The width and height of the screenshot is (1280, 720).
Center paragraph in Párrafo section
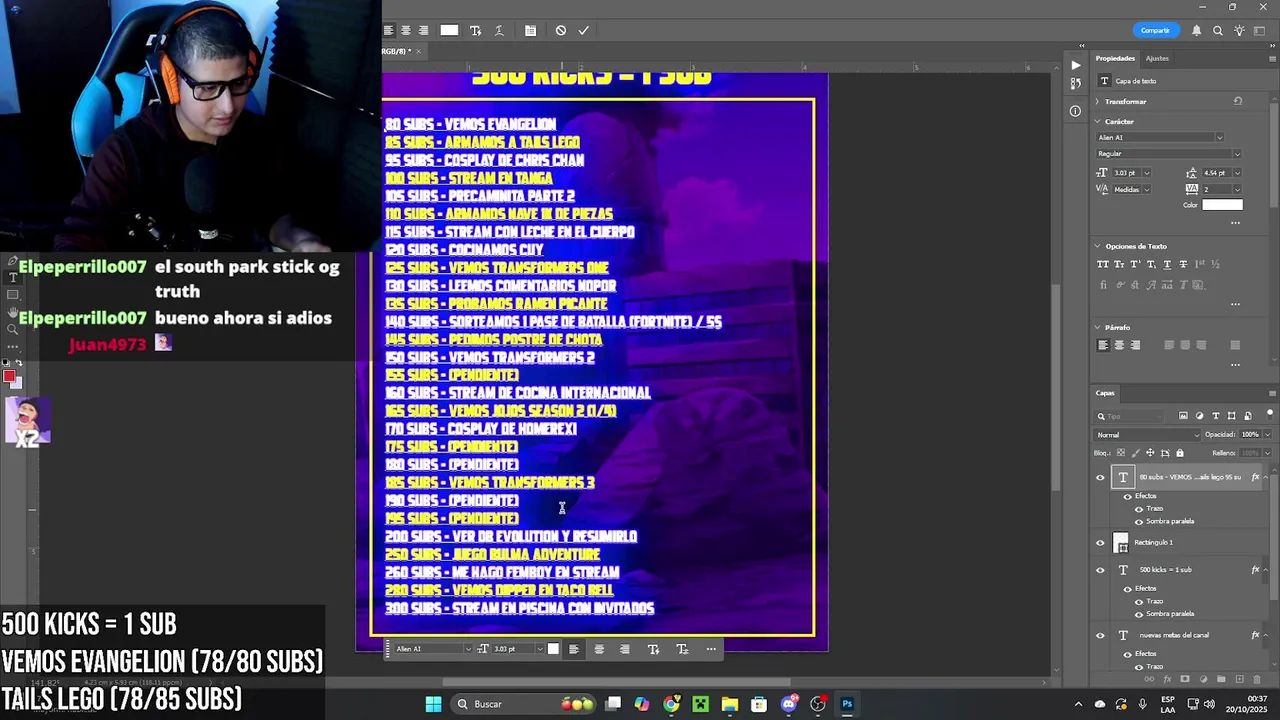1119,345
